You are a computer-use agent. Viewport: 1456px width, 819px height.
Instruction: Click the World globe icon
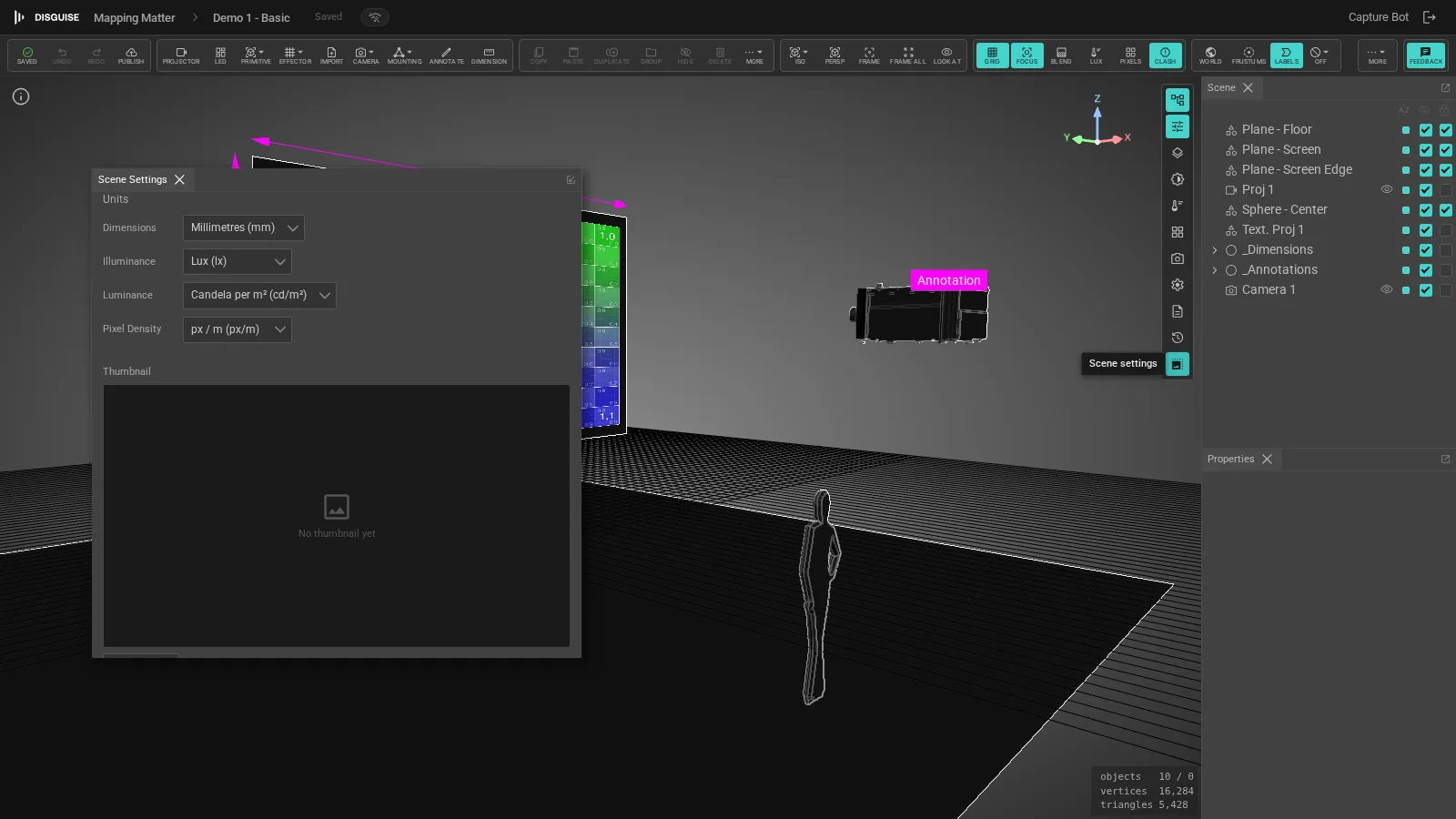1210,56
